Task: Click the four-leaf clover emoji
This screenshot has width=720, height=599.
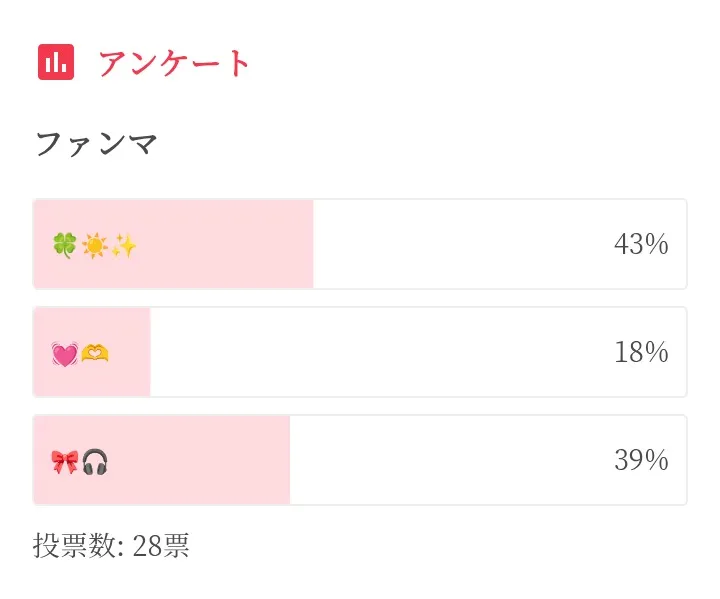Action: 64,245
